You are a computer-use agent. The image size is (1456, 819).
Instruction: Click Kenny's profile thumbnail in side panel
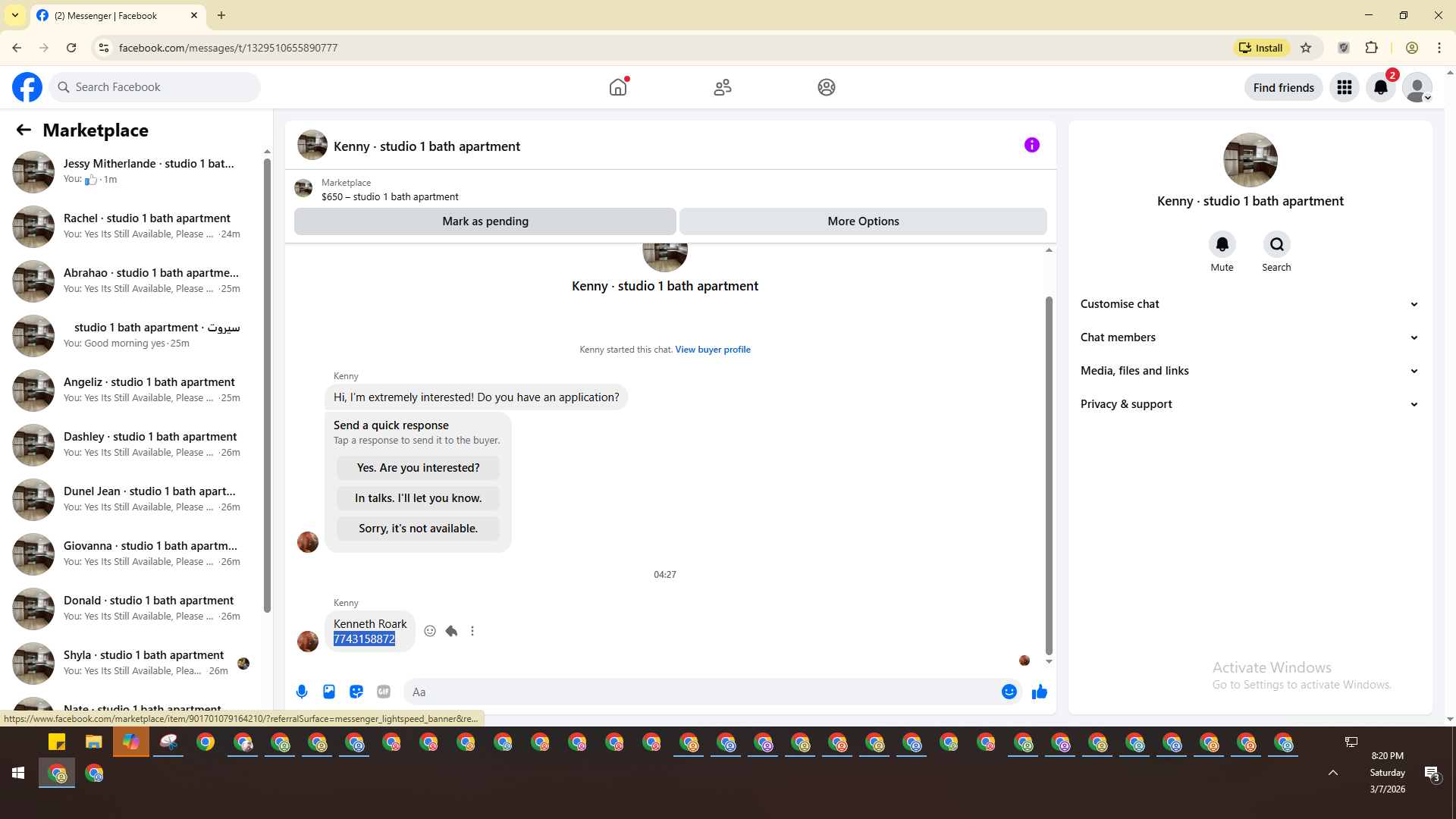click(1250, 160)
